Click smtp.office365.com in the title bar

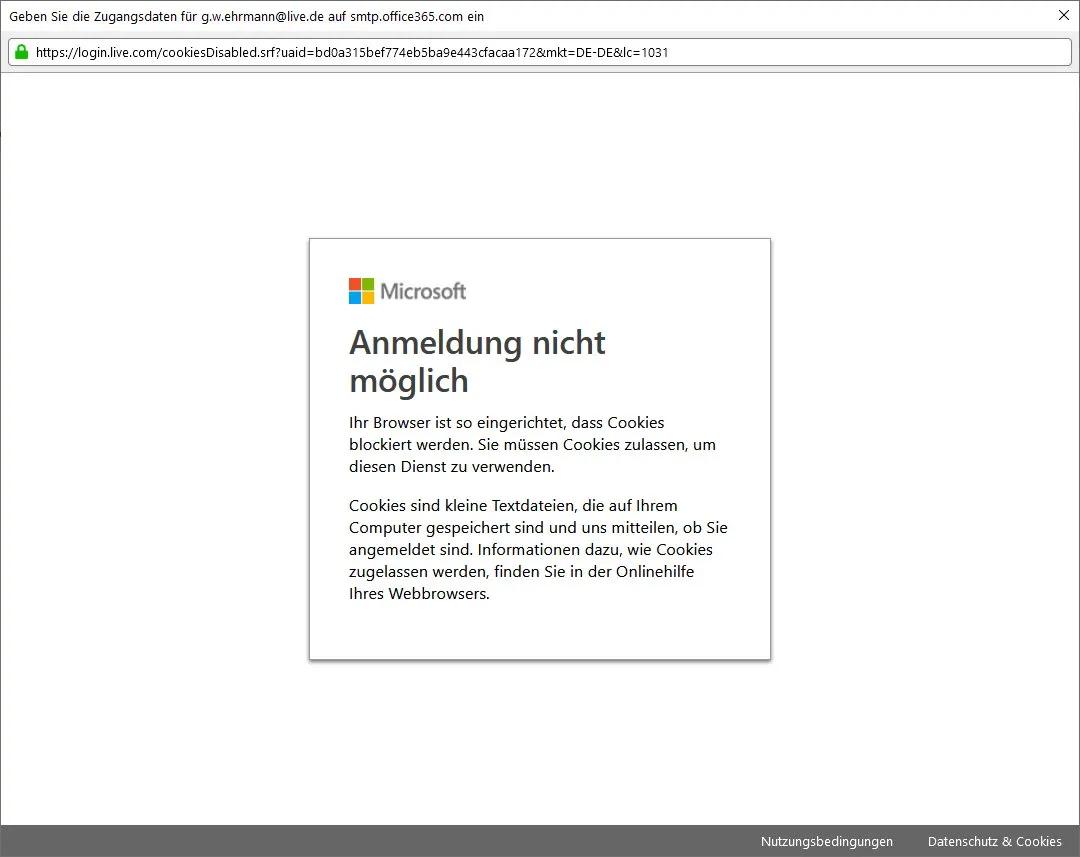406,17
